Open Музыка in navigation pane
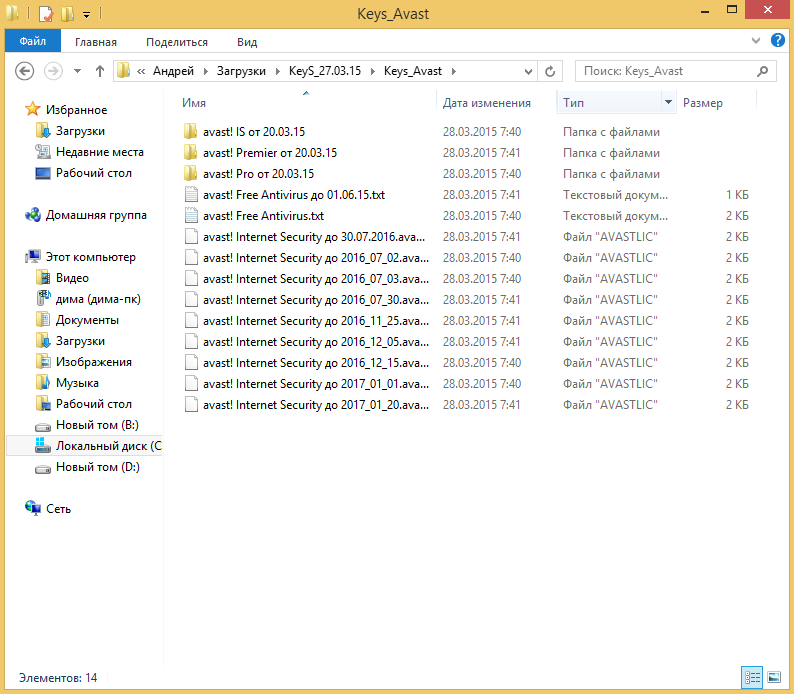 coord(77,383)
